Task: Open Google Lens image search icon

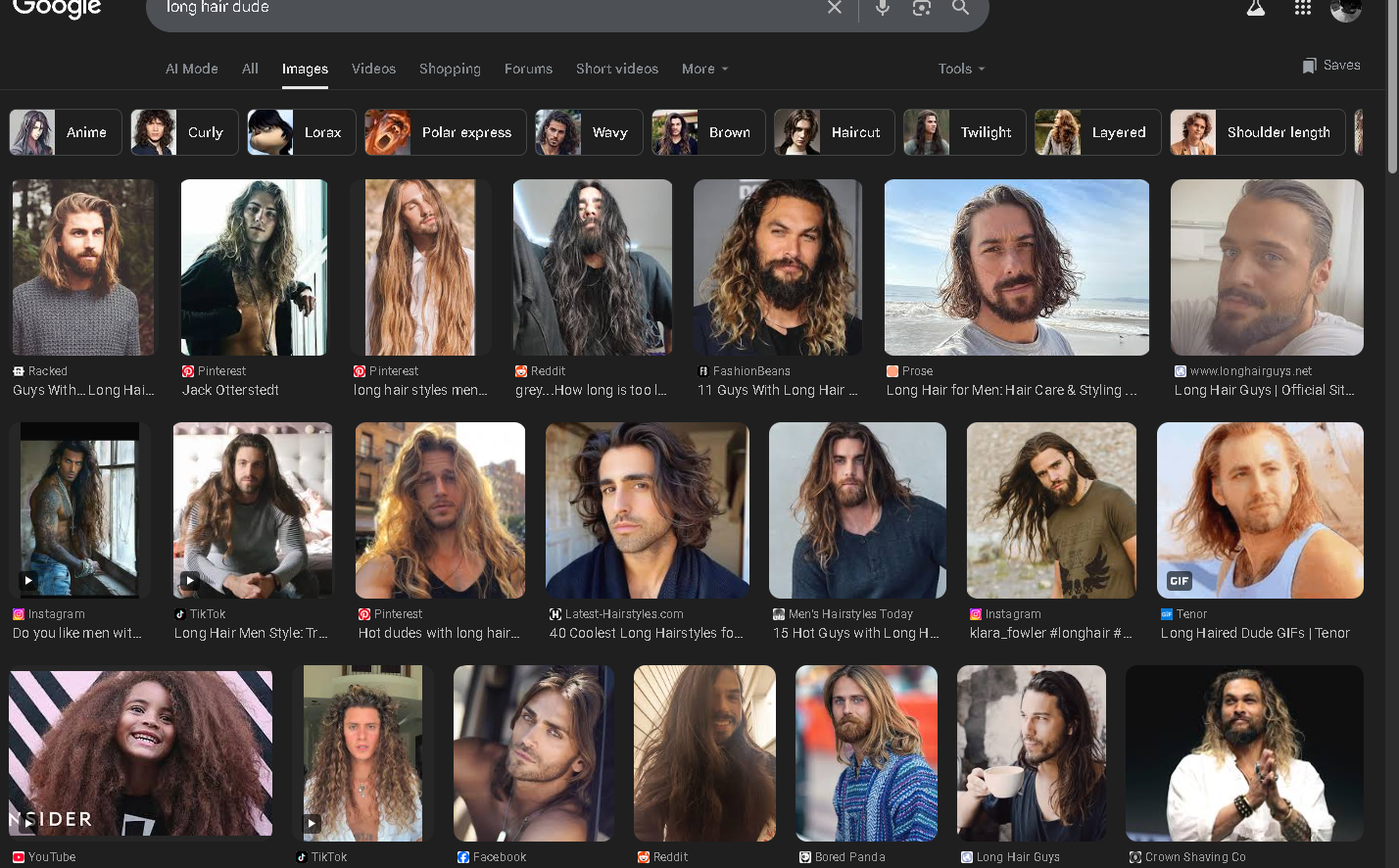Action: (x=921, y=8)
